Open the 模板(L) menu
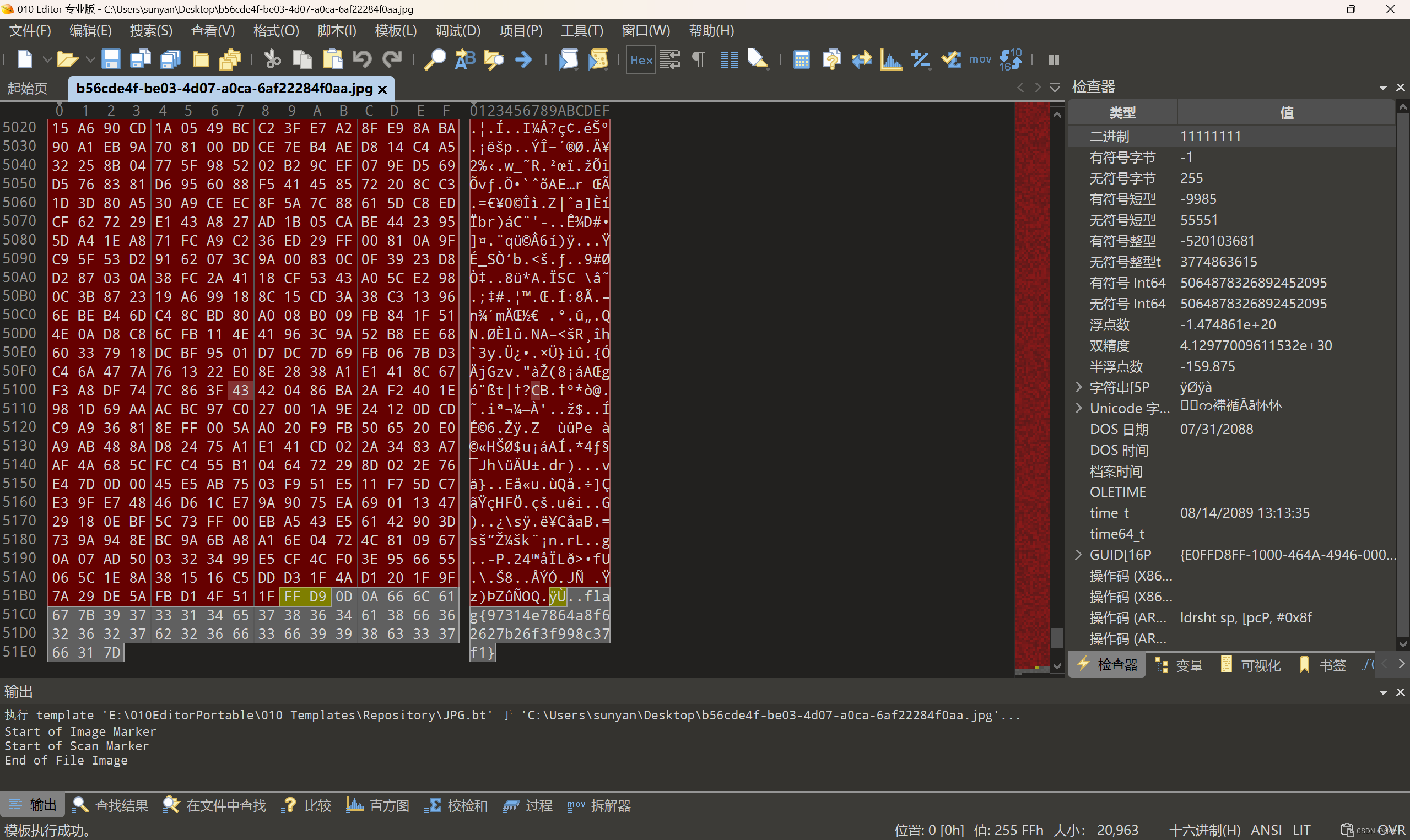 tap(395, 30)
